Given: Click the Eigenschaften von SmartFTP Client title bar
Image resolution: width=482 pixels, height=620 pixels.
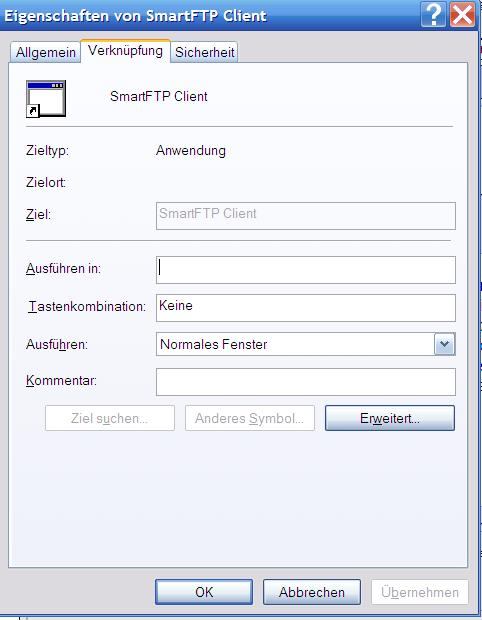Looking at the screenshot, I should point(210,15).
